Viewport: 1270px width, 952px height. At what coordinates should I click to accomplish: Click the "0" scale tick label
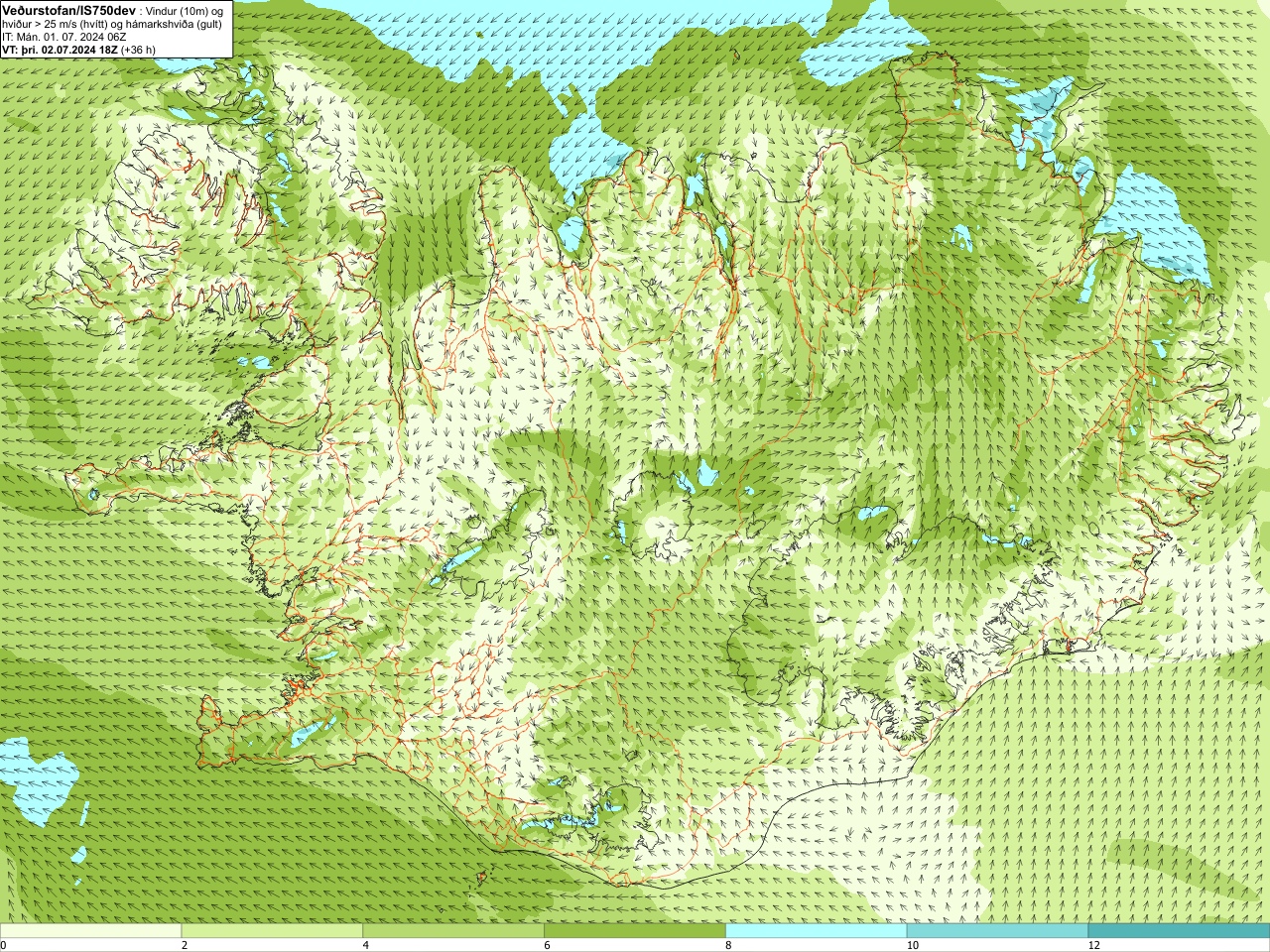[x=4, y=945]
